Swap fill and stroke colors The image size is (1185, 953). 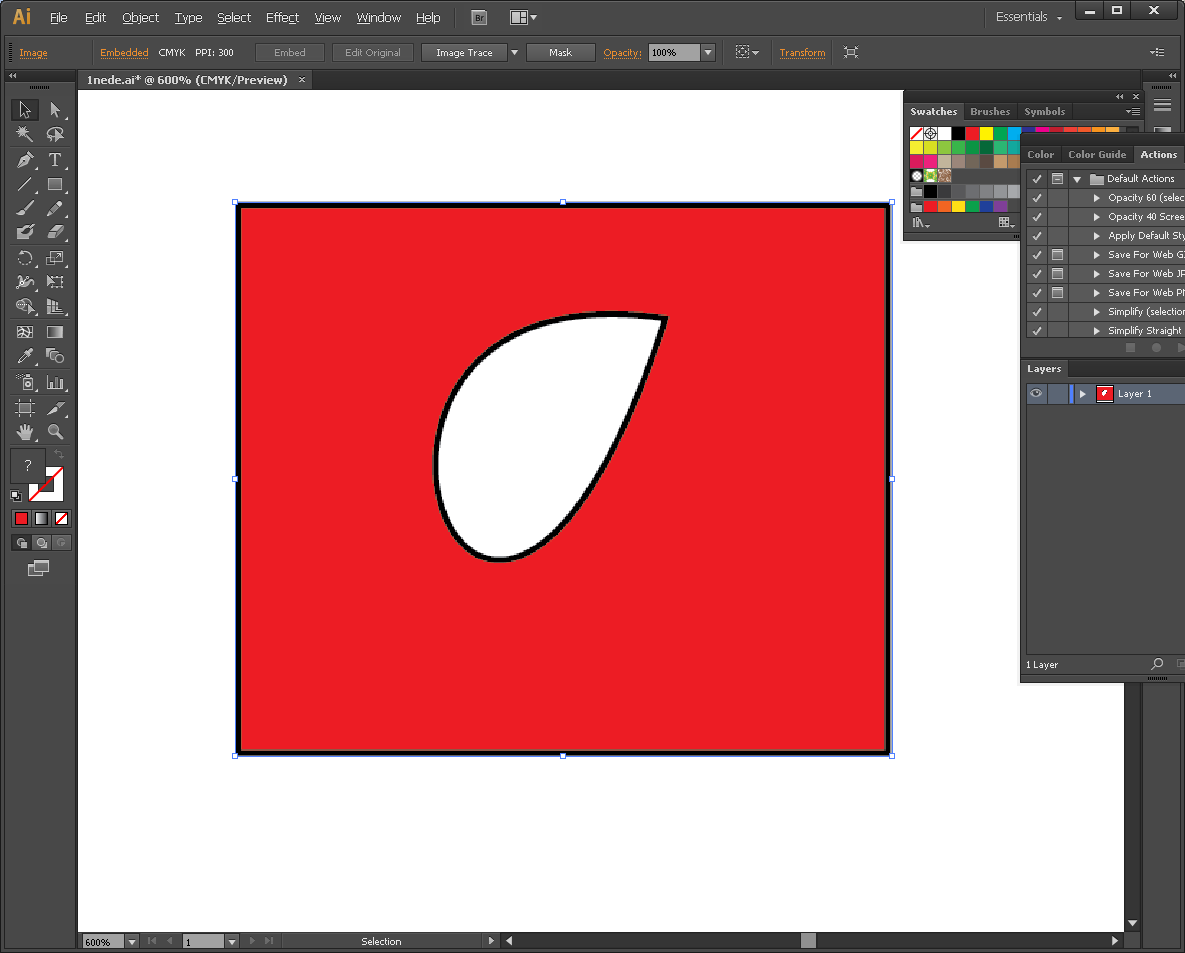(59, 454)
